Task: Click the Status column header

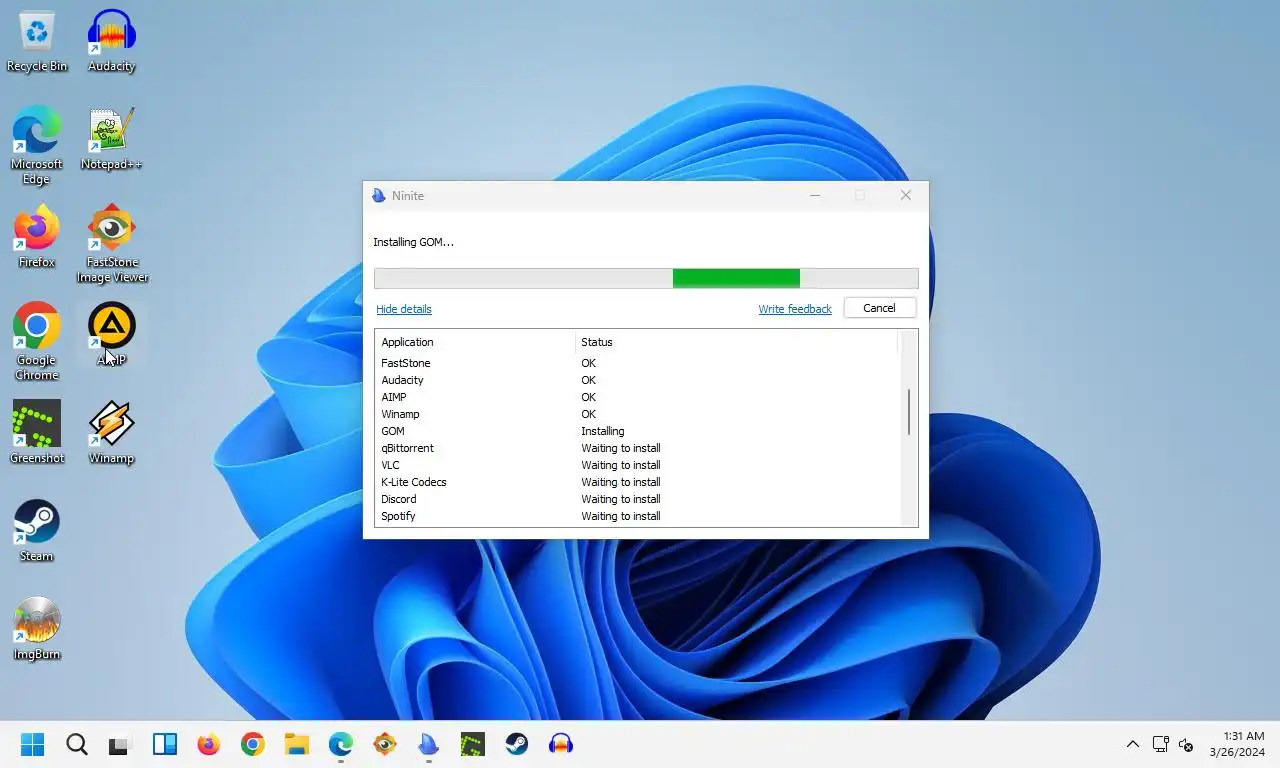Action: [x=736, y=342]
